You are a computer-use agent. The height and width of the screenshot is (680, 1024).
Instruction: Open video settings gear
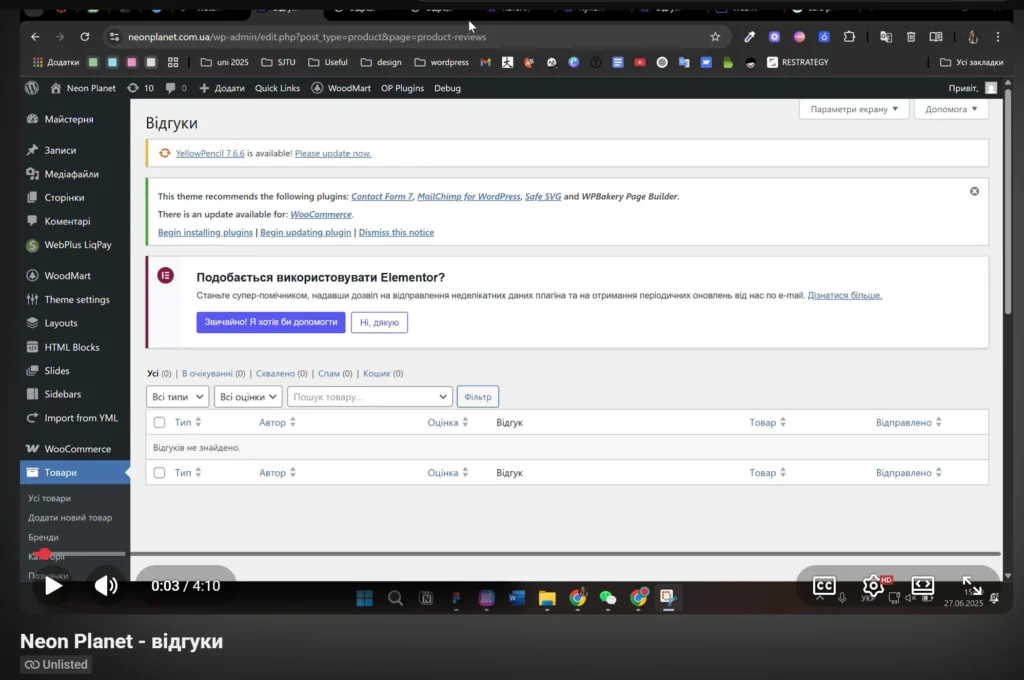point(873,585)
